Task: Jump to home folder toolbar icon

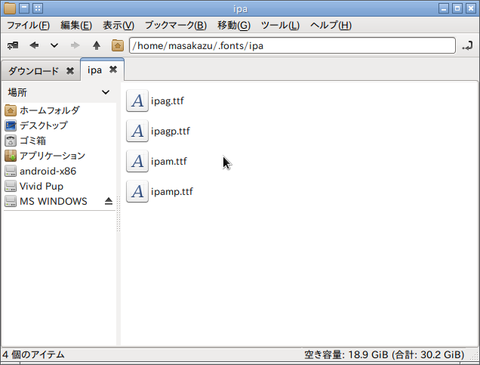Action: [117, 45]
